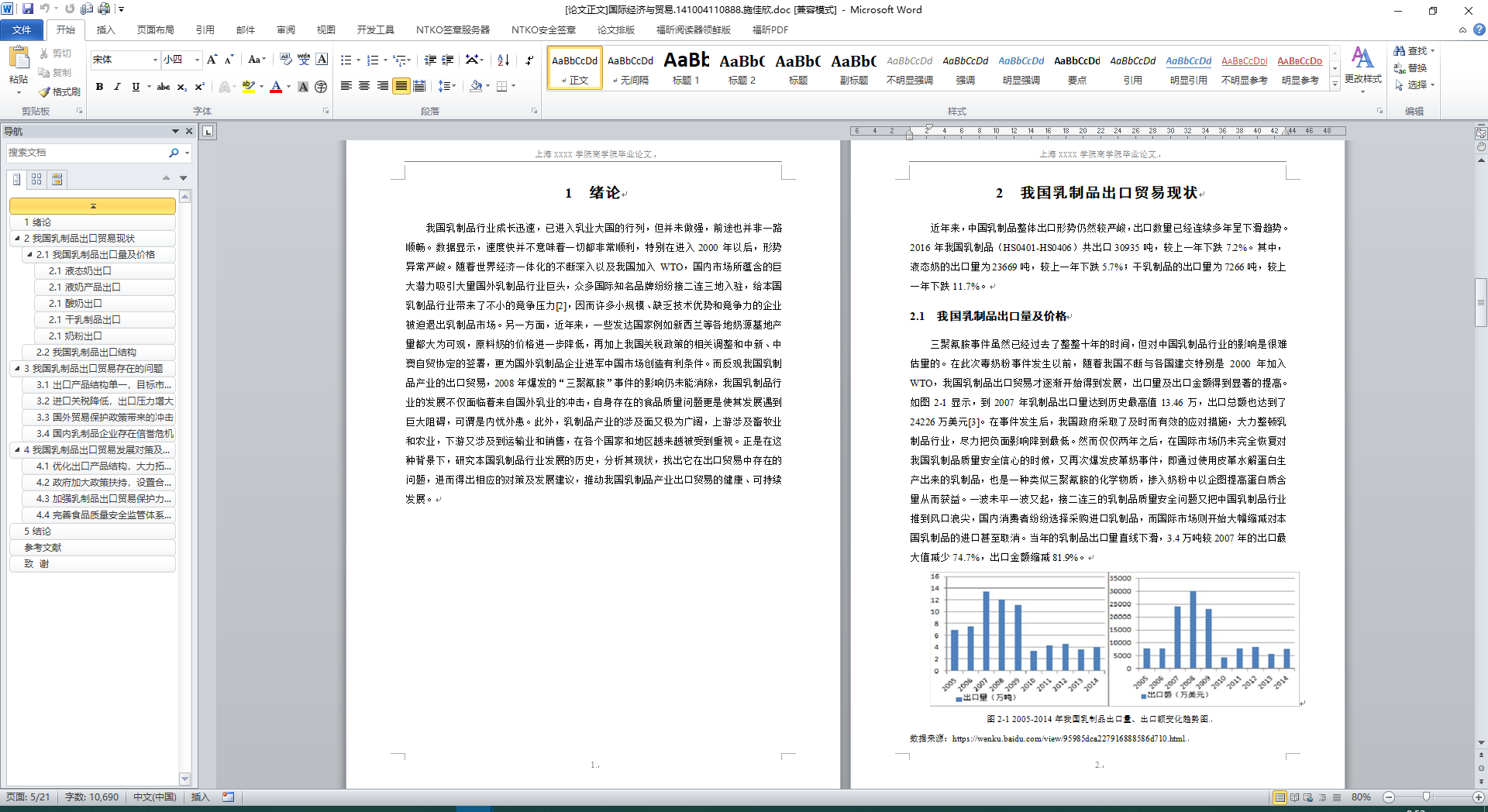Image resolution: width=1488 pixels, height=812 pixels.
Task: Click the Save icon in quick access toolbar
Action: click(28, 9)
